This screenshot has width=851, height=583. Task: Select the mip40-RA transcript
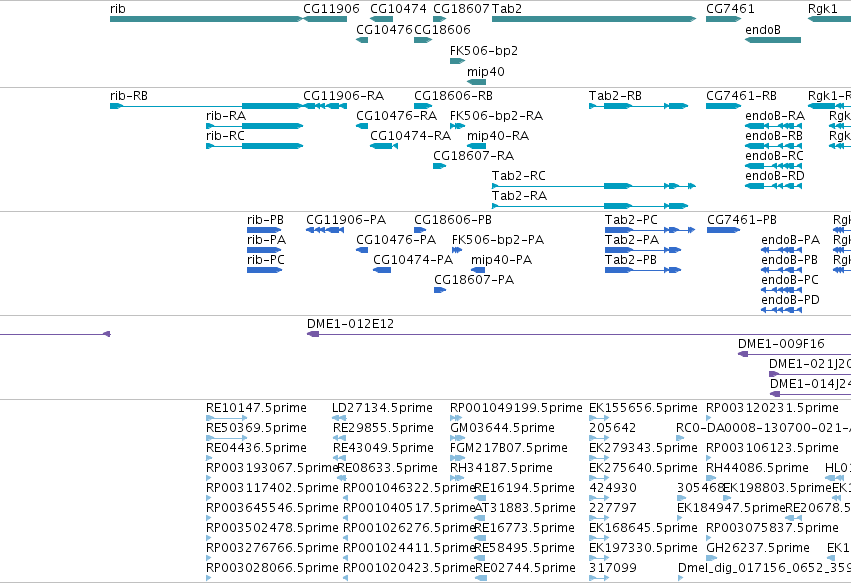coord(477,145)
